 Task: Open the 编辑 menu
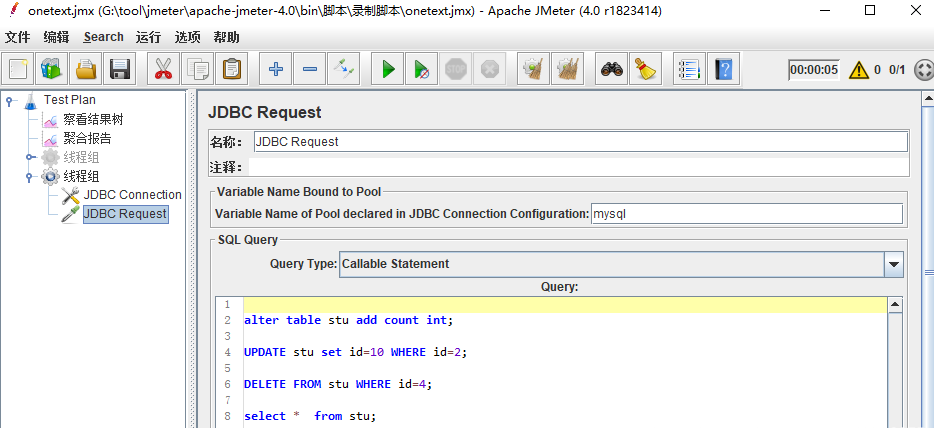[x=56, y=37]
